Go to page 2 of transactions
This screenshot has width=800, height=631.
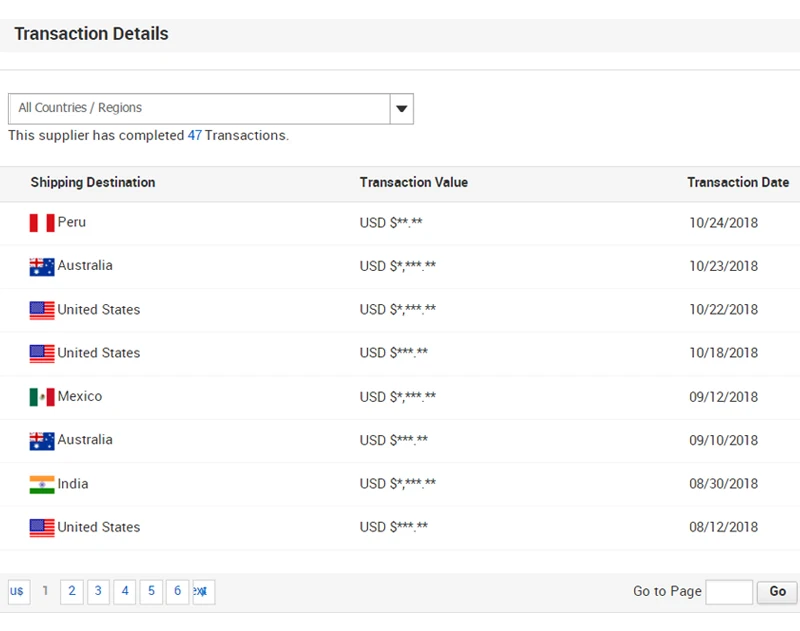(72, 592)
